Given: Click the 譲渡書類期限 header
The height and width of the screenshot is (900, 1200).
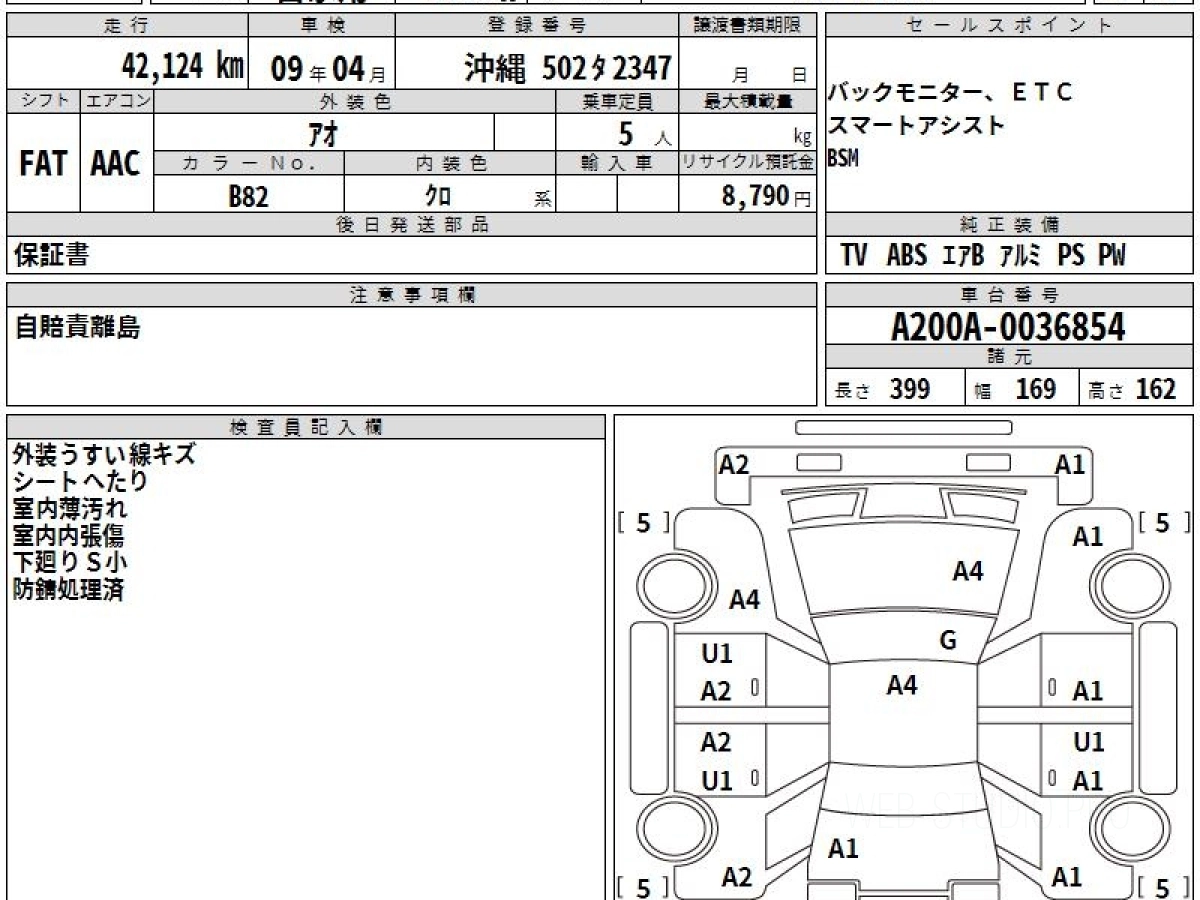Looking at the screenshot, I should 747,26.
